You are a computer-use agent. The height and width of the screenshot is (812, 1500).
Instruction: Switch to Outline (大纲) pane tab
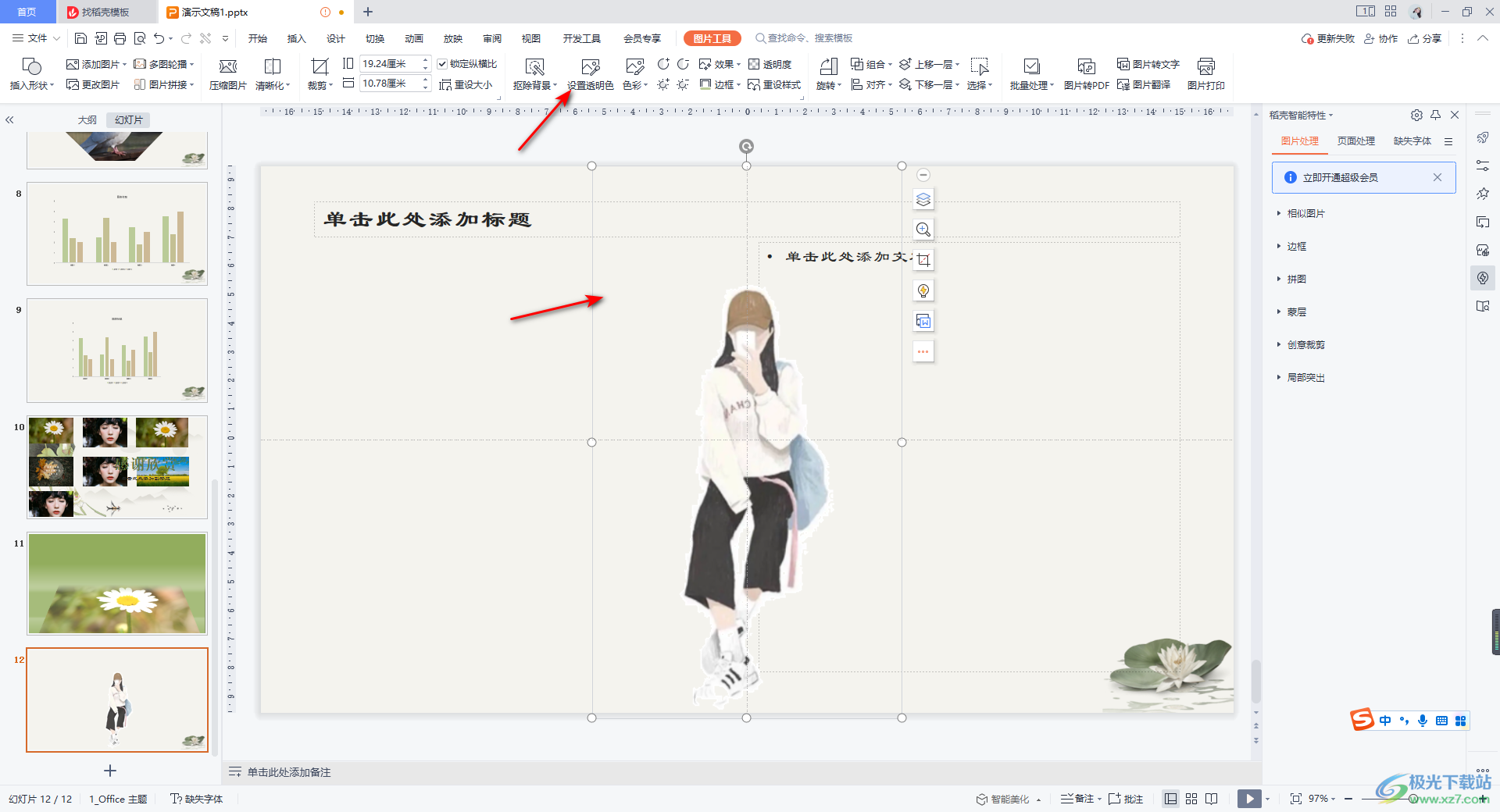tap(87, 119)
